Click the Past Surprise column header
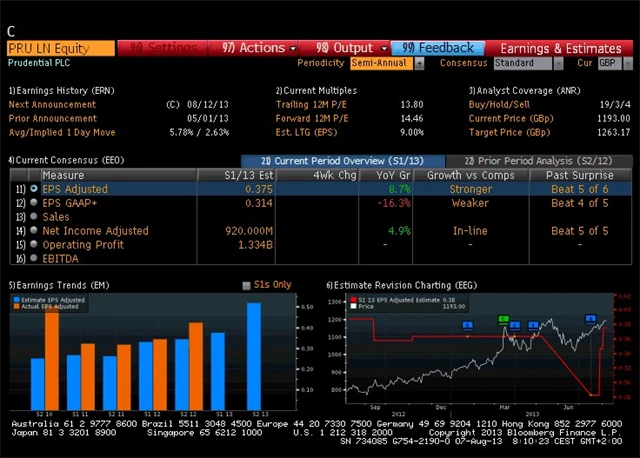640x458 pixels. [580, 175]
